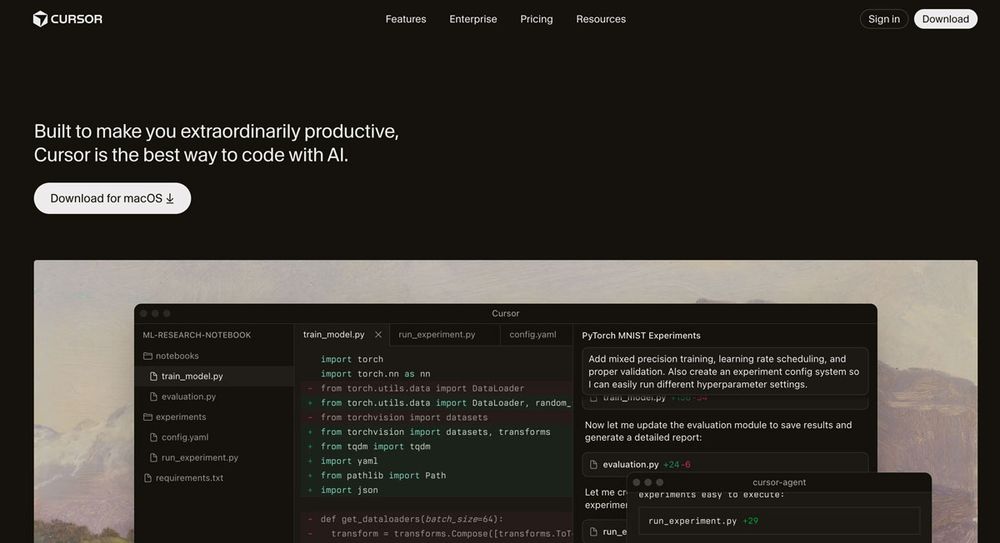Open the Features menu

(x=406, y=19)
